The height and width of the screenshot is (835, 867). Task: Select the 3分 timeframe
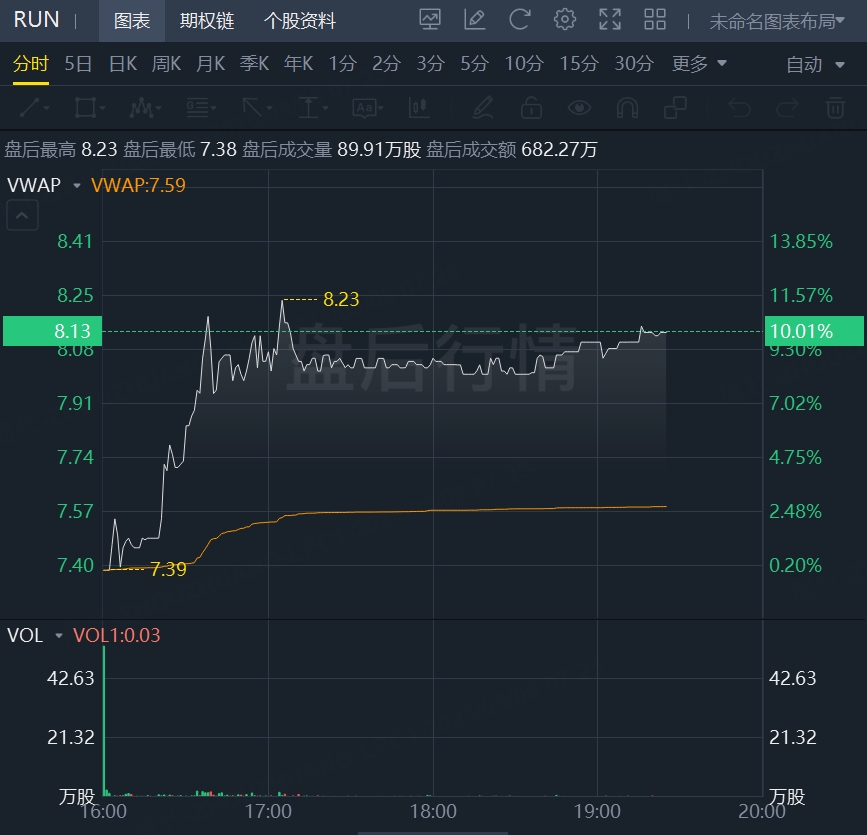(430, 64)
